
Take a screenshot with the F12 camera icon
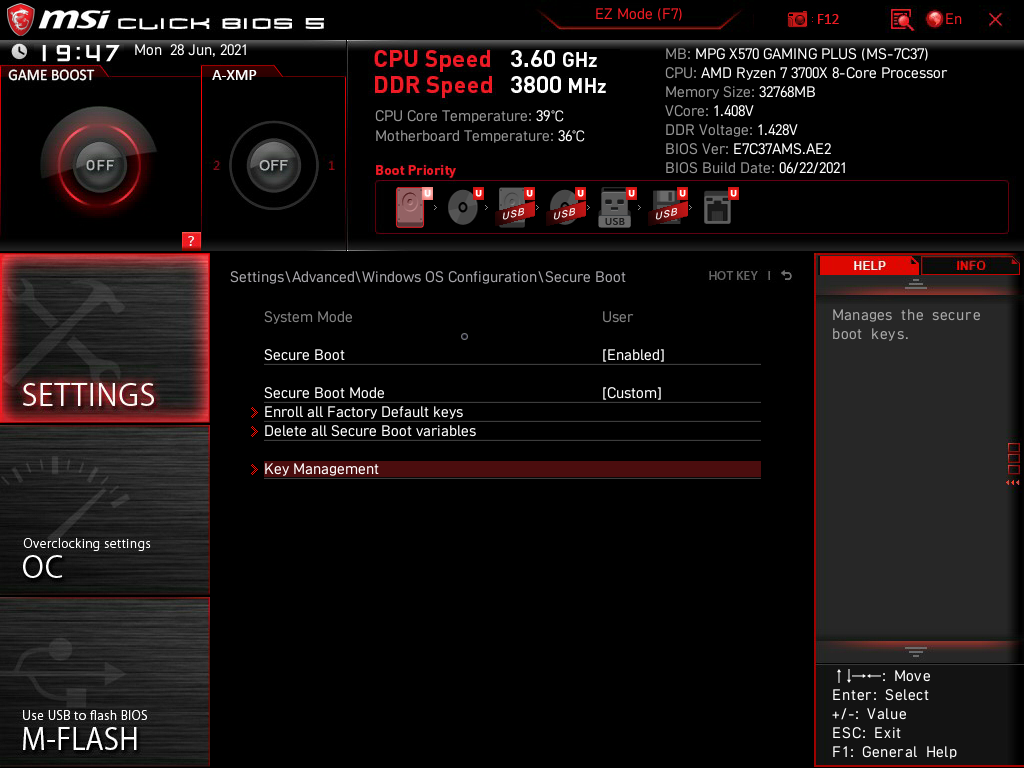coord(797,20)
